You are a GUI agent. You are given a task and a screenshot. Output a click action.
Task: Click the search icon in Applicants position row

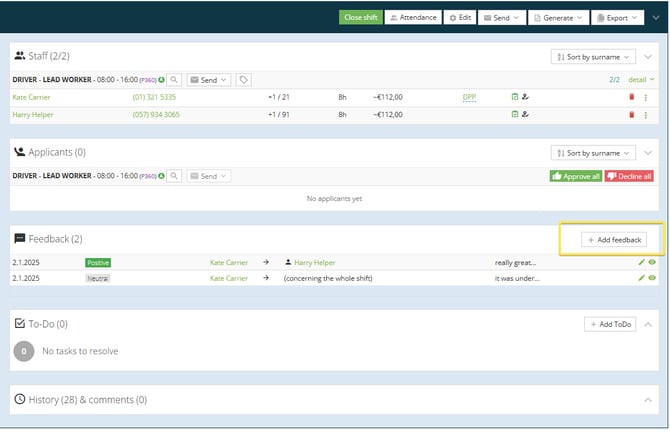tap(174, 176)
